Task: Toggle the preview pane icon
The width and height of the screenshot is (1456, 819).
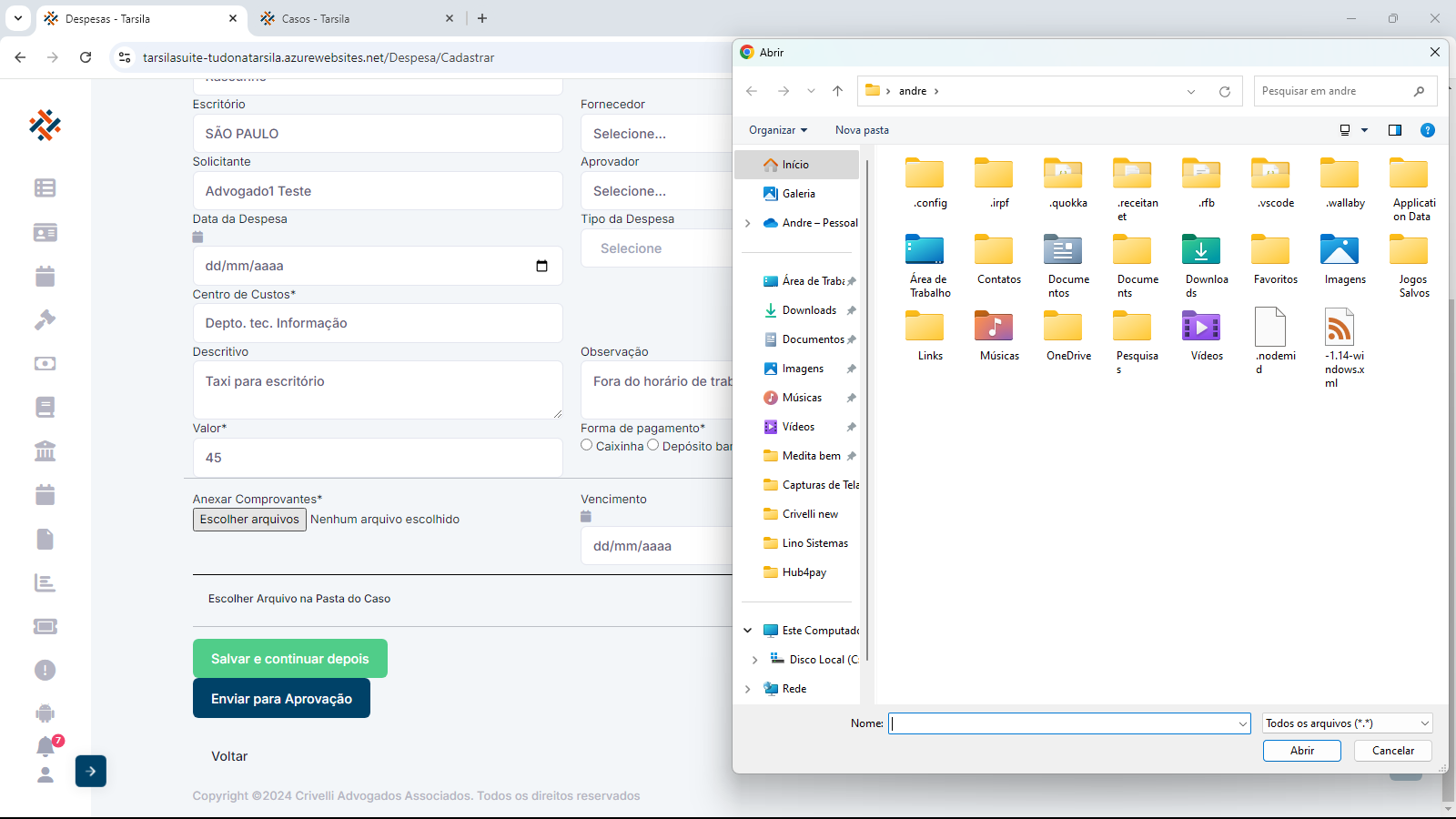Action: point(1394,130)
